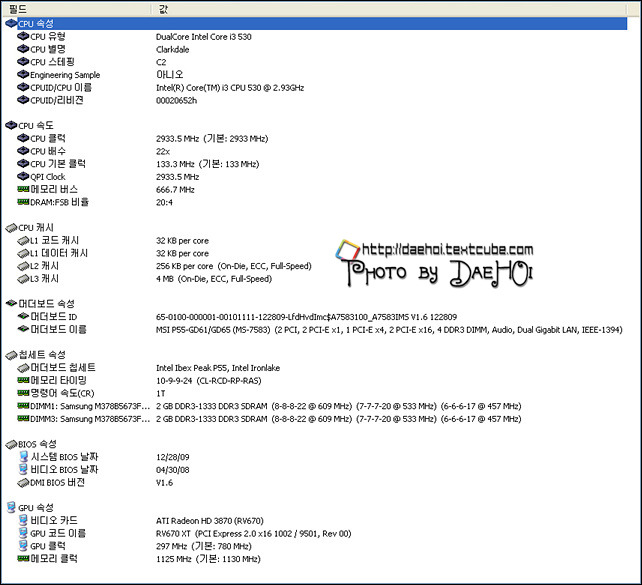The width and height of the screenshot is (642, 585).
Task: Select the C2 stepping value
Action: pos(161,62)
